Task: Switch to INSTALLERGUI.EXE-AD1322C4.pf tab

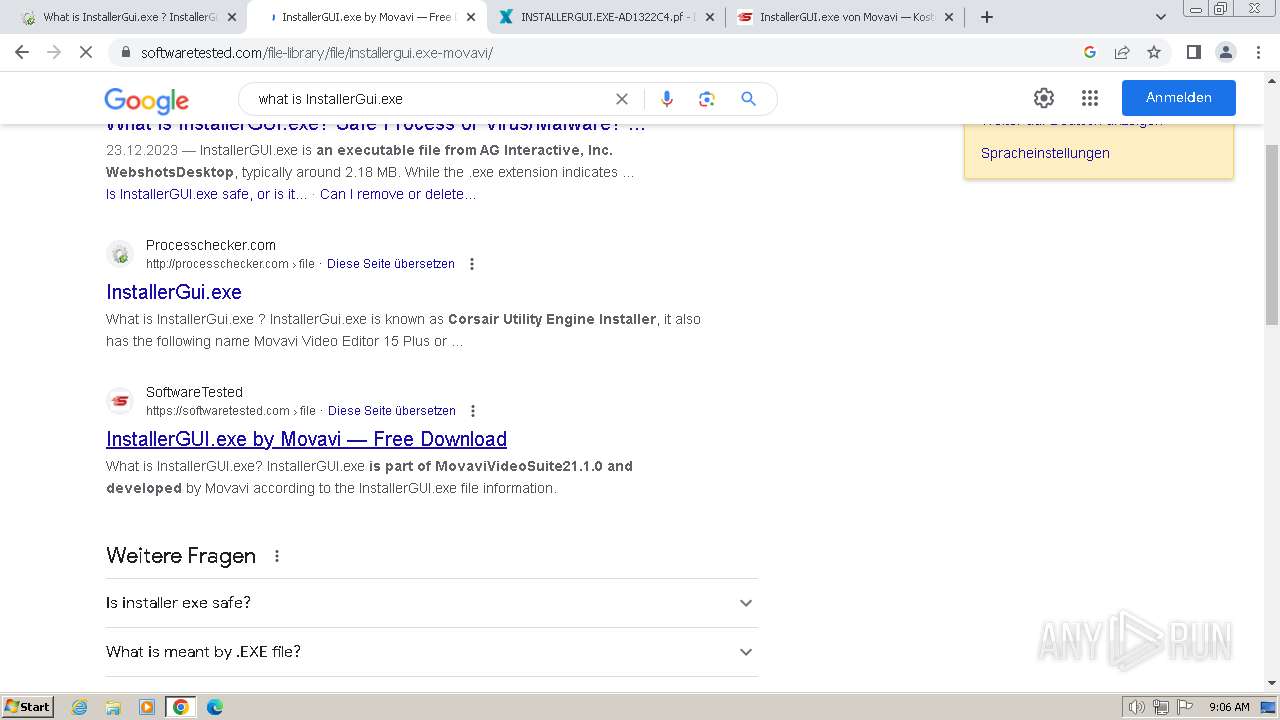Action: 607,17
